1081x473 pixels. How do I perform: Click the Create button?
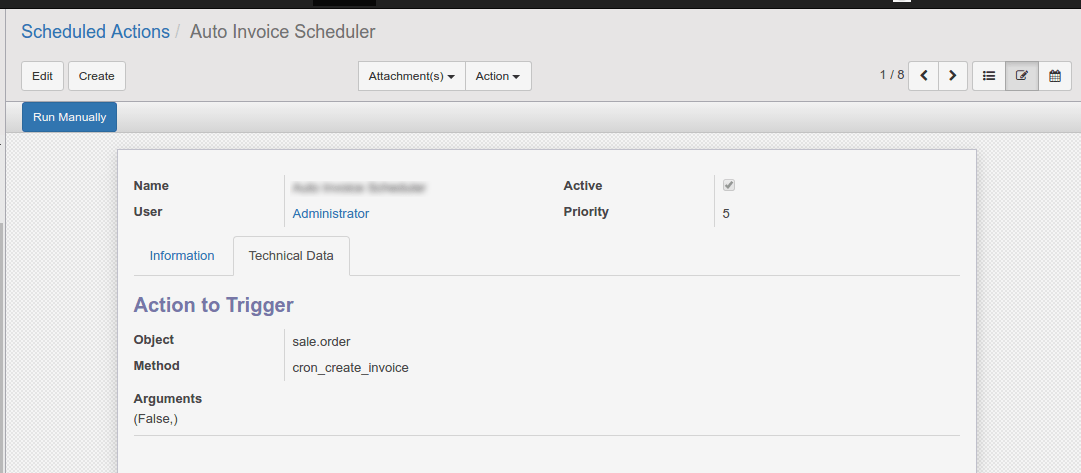coord(97,76)
